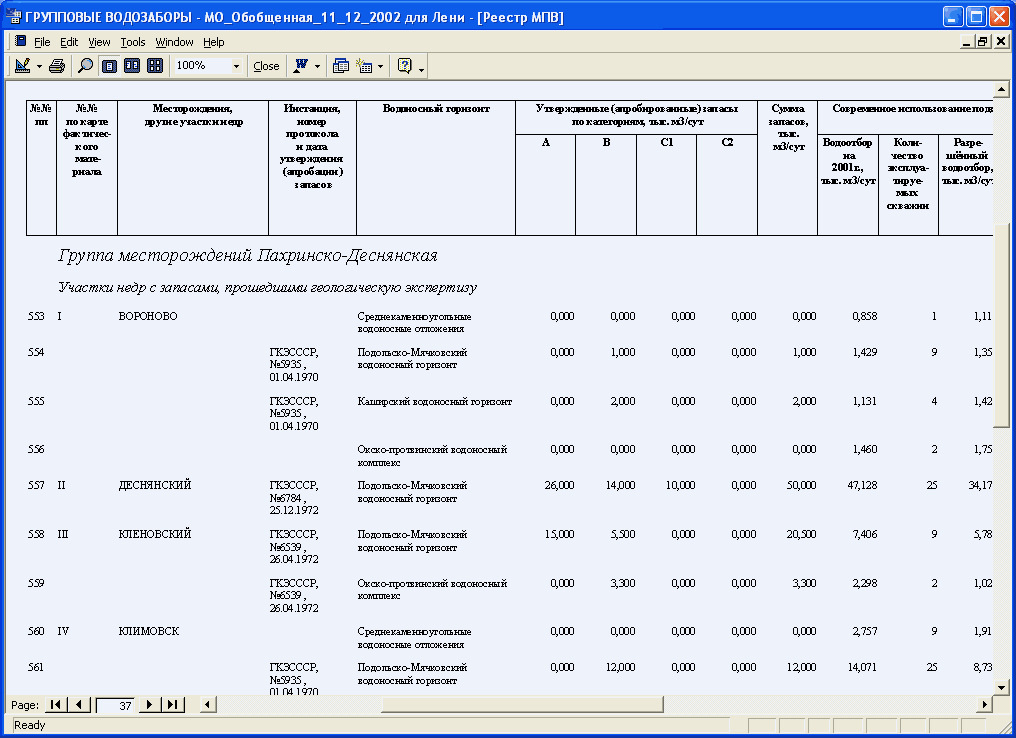Click the value 47,128 in row 557

862,485
